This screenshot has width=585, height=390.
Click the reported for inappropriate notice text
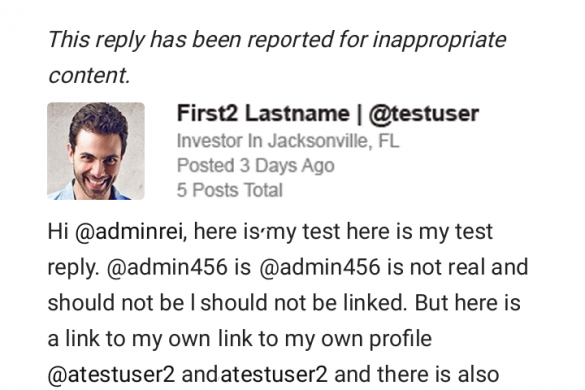[277, 57]
